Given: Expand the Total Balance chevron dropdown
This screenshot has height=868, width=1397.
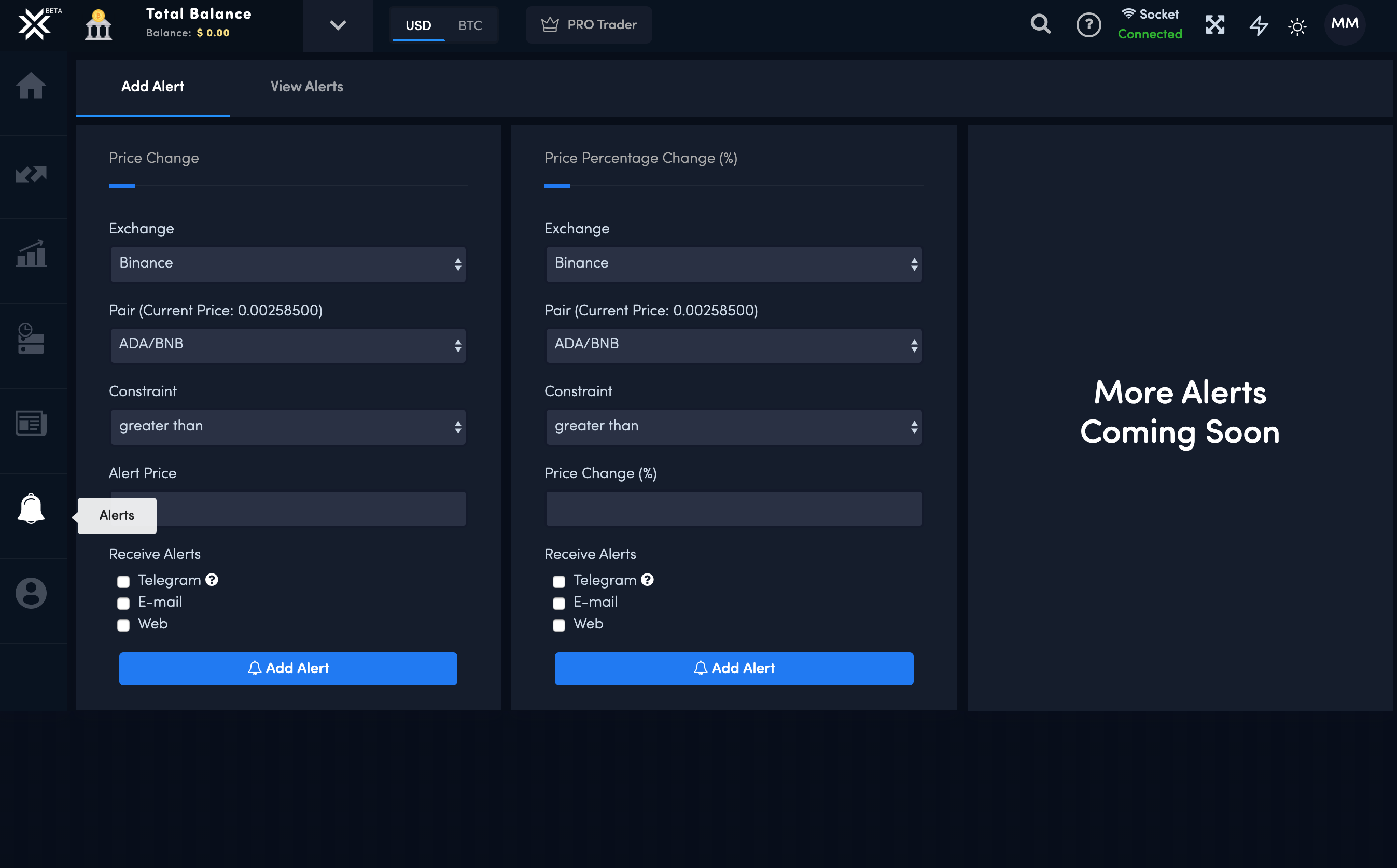Looking at the screenshot, I should (x=338, y=25).
